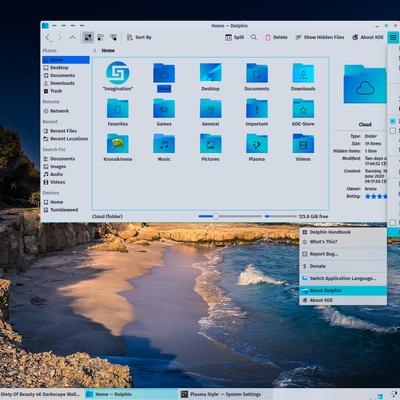Viewport: 400px width, 400px height.
Task: Choose Report Bug... from the menu
Action: (x=343, y=254)
